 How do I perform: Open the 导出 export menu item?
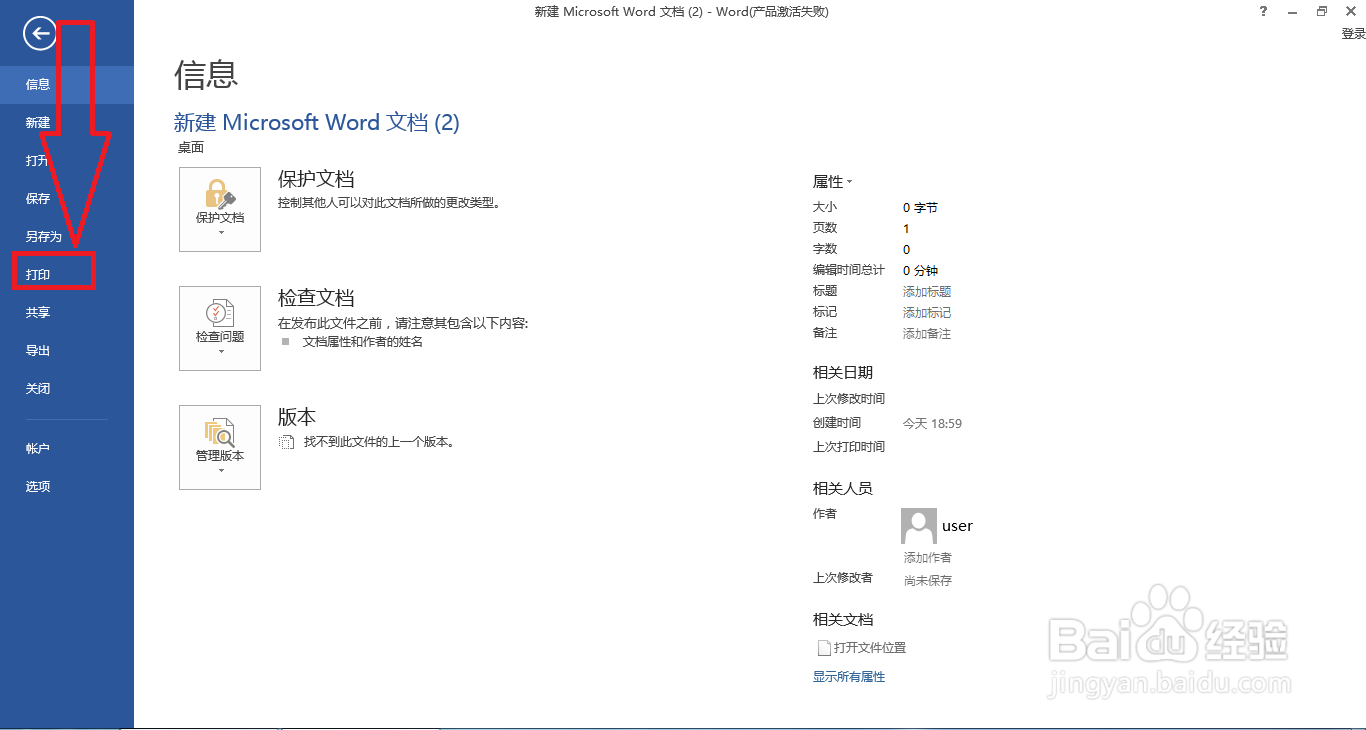coord(67,351)
